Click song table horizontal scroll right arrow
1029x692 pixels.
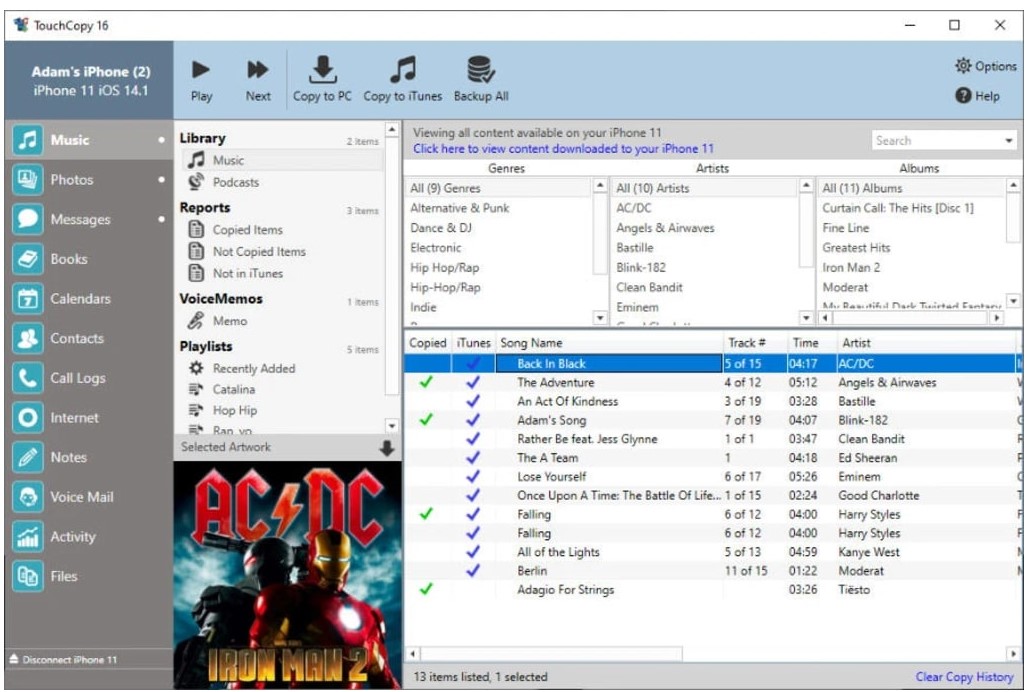click(x=1013, y=654)
